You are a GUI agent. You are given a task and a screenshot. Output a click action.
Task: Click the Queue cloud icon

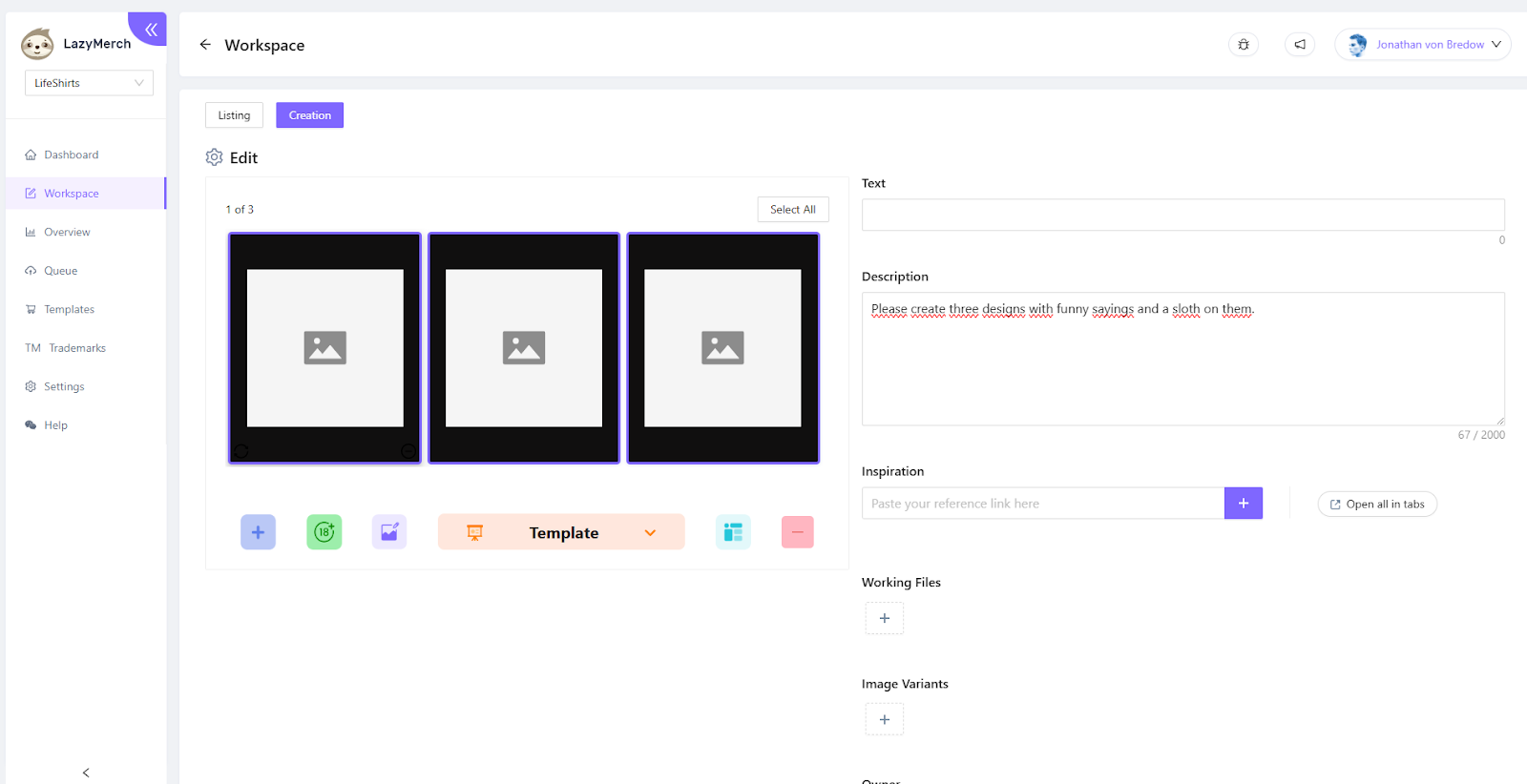[31, 271]
